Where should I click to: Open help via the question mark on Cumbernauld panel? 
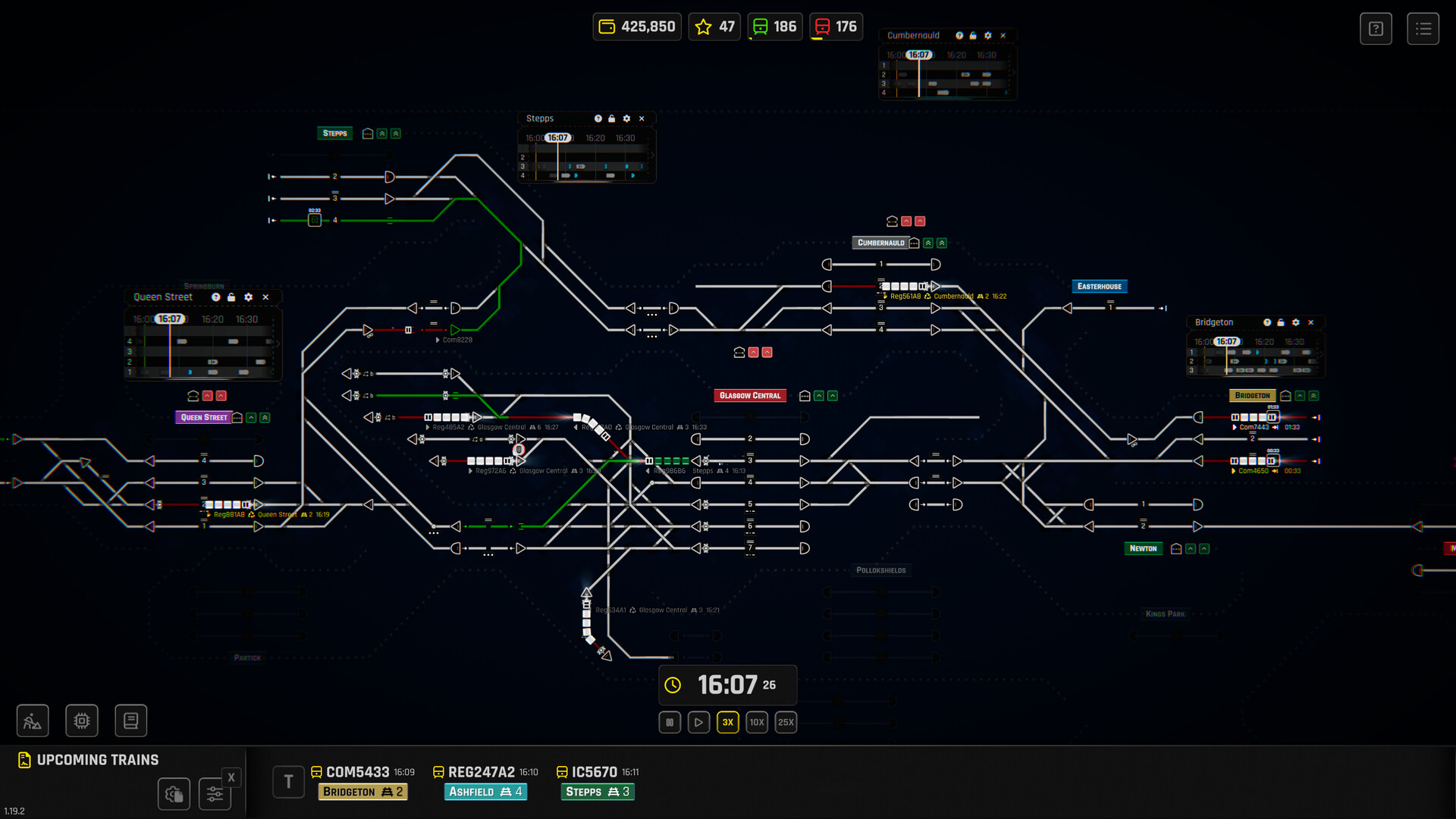(x=958, y=35)
